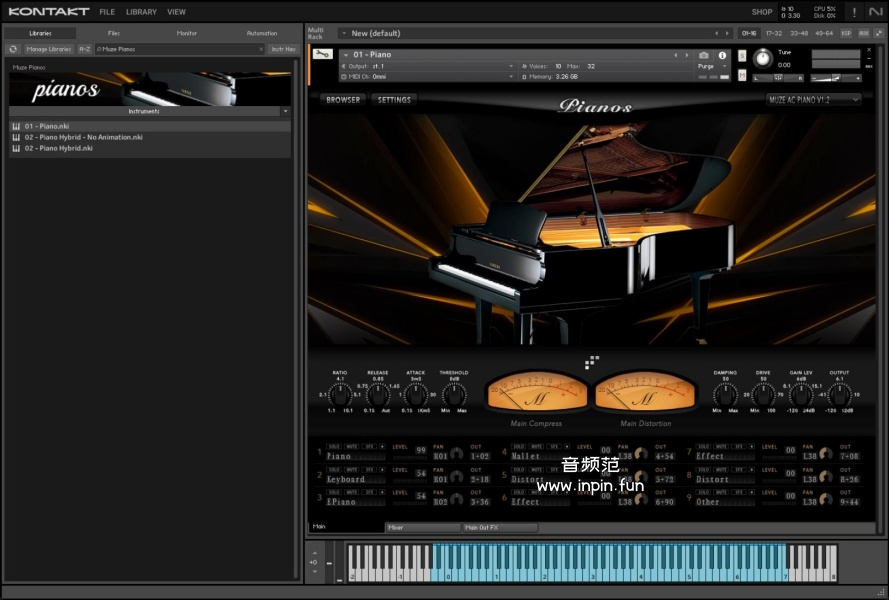Open the FILE menu
This screenshot has width=889, height=600.
tap(107, 12)
